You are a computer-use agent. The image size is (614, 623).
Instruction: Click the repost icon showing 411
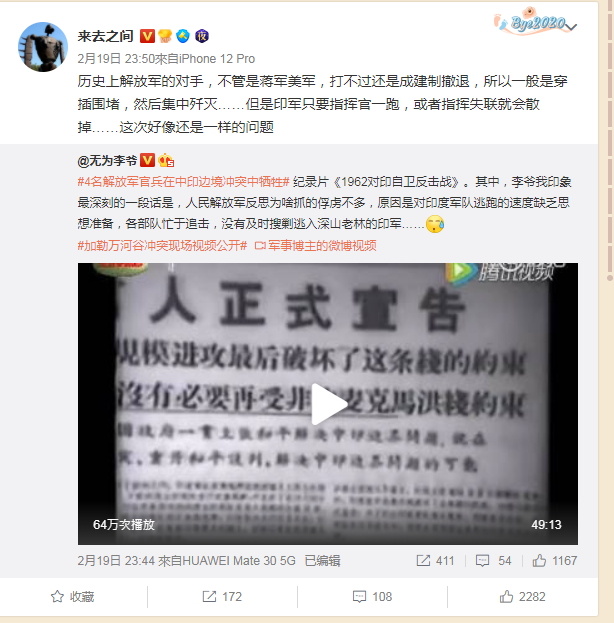click(423, 561)
